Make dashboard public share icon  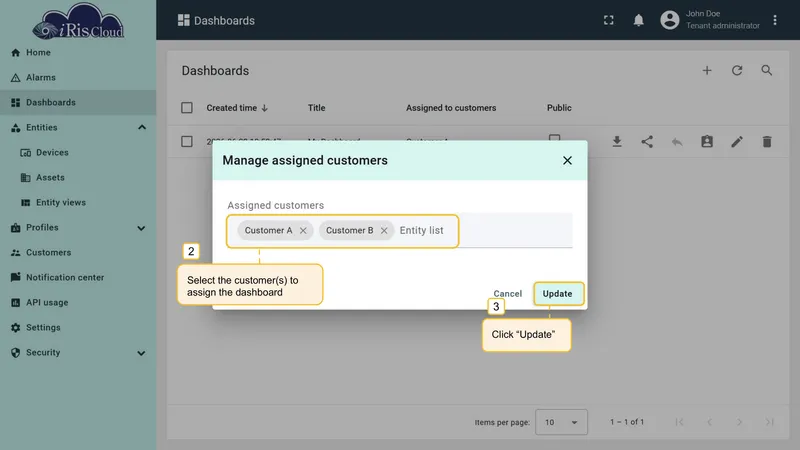647,141
